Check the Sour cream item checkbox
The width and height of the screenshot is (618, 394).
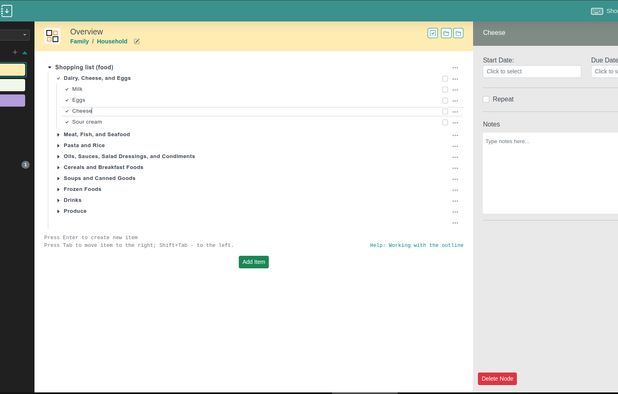(x=445, y=123)
